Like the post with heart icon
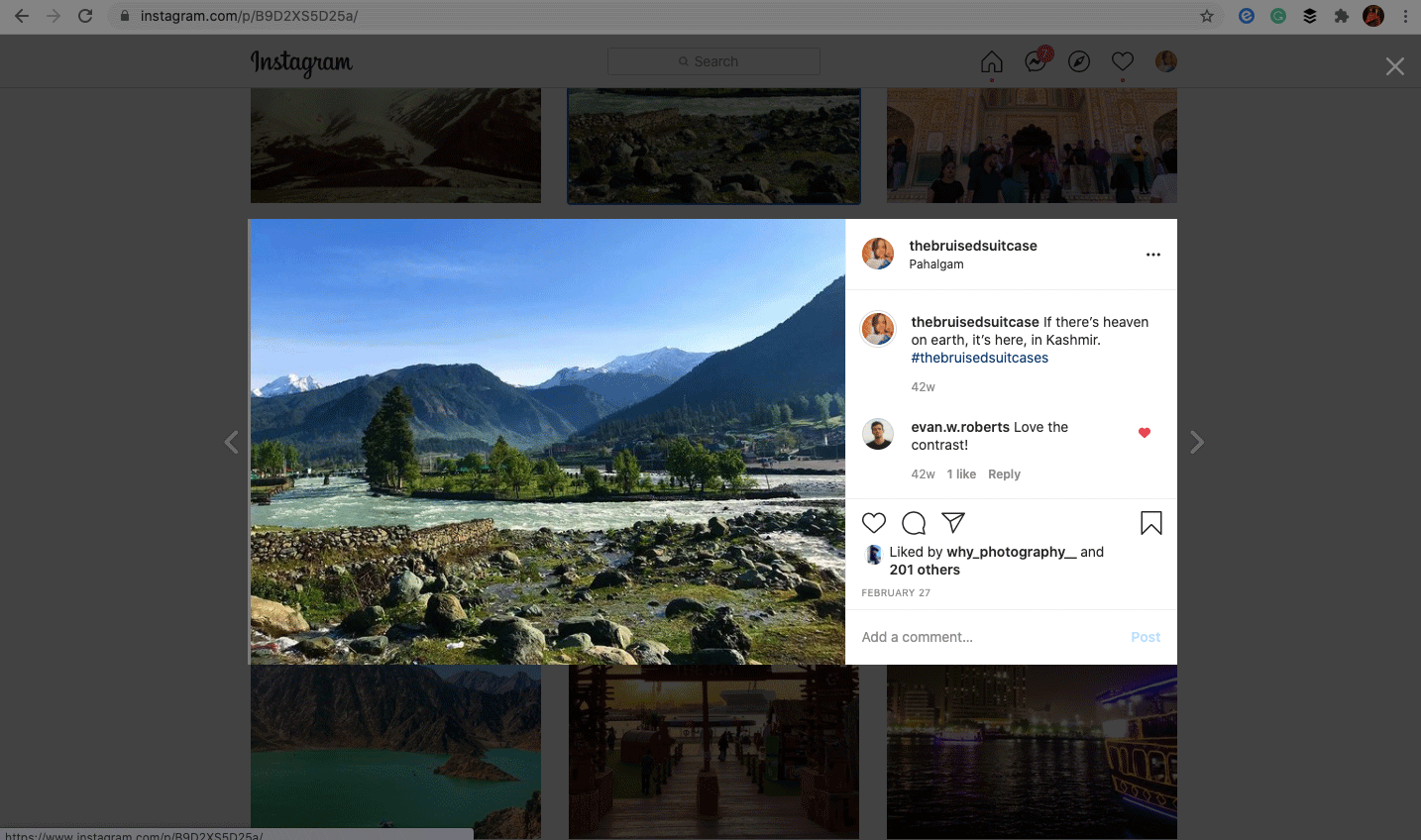The image size is (1421, 840). 874,523
